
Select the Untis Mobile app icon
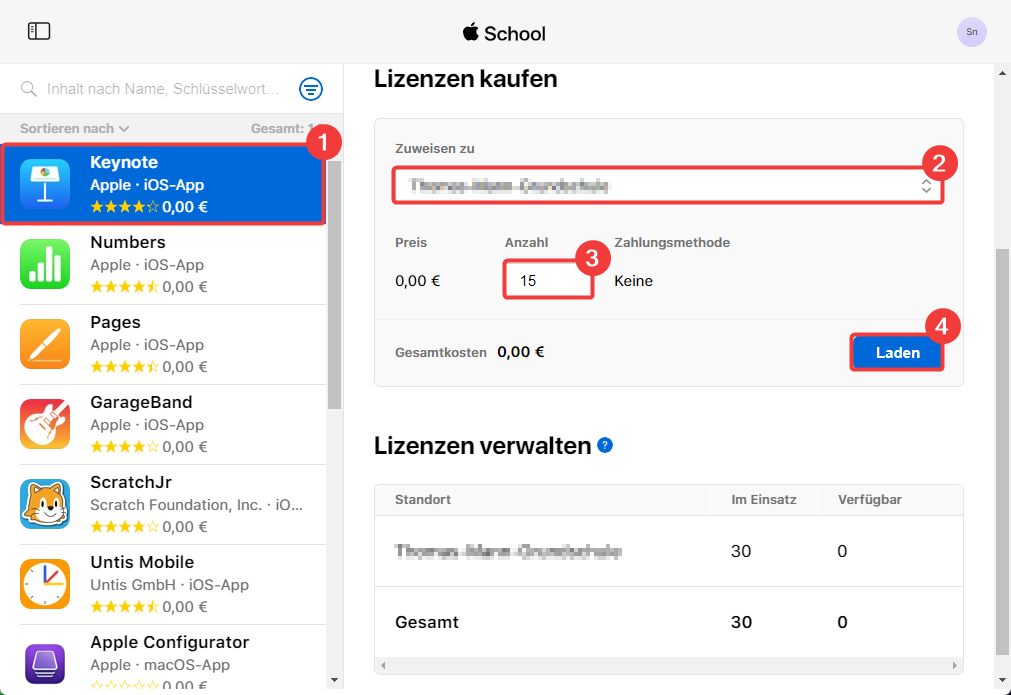45,584
